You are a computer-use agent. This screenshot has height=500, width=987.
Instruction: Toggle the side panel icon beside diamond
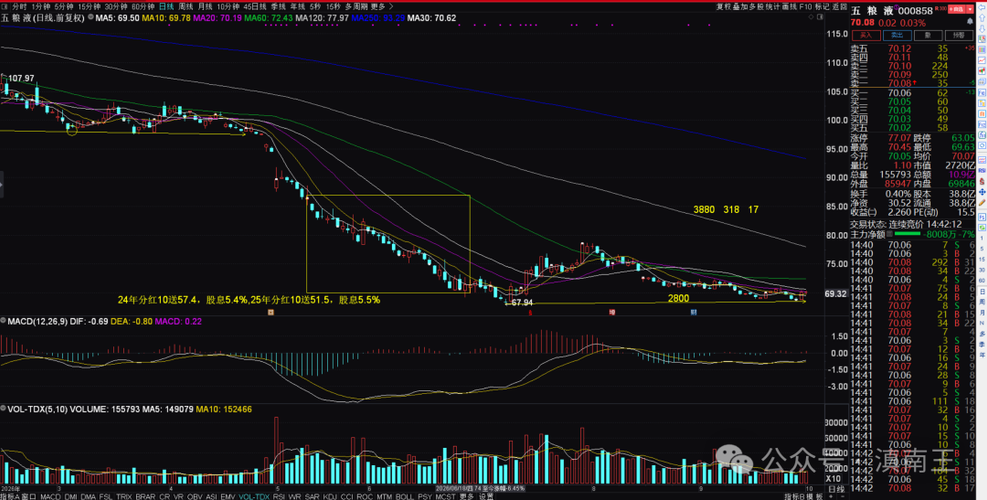click(820, 16)
